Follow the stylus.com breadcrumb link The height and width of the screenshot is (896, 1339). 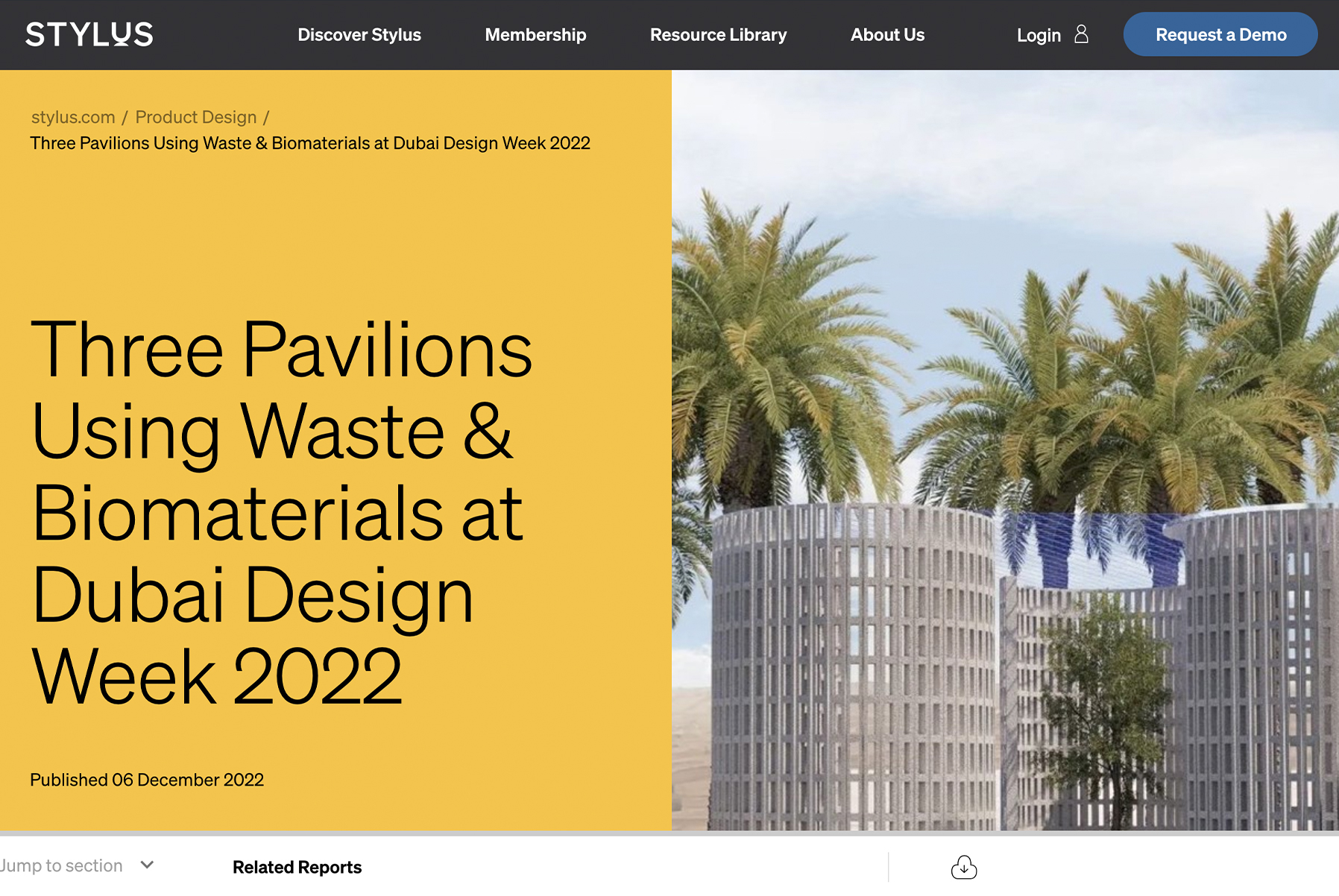(x=73, y=117)
